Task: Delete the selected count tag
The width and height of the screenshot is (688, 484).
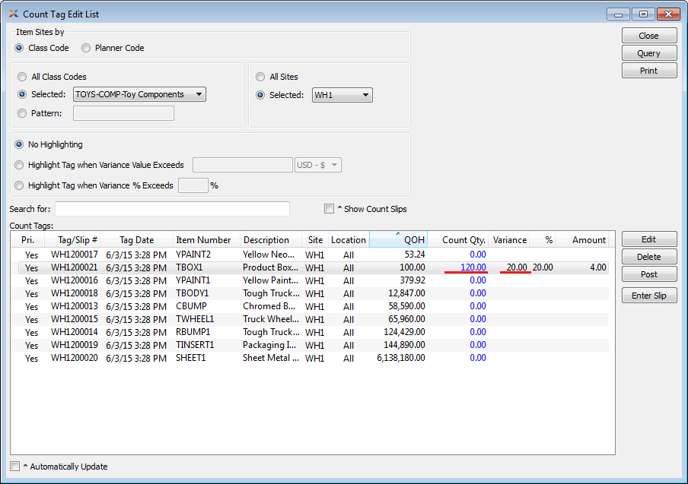Action: pyautogui.click(x=648, y=257)
